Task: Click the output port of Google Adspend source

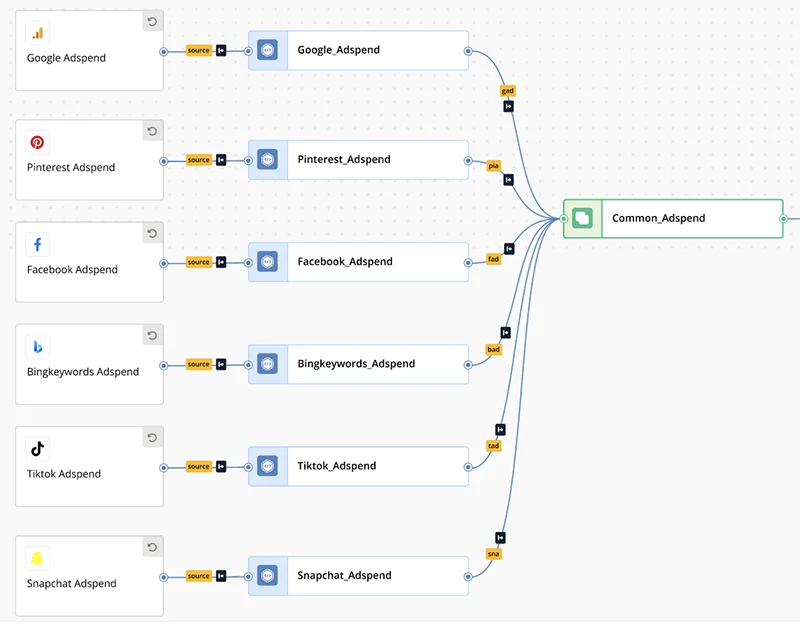Action: point(164,52)
